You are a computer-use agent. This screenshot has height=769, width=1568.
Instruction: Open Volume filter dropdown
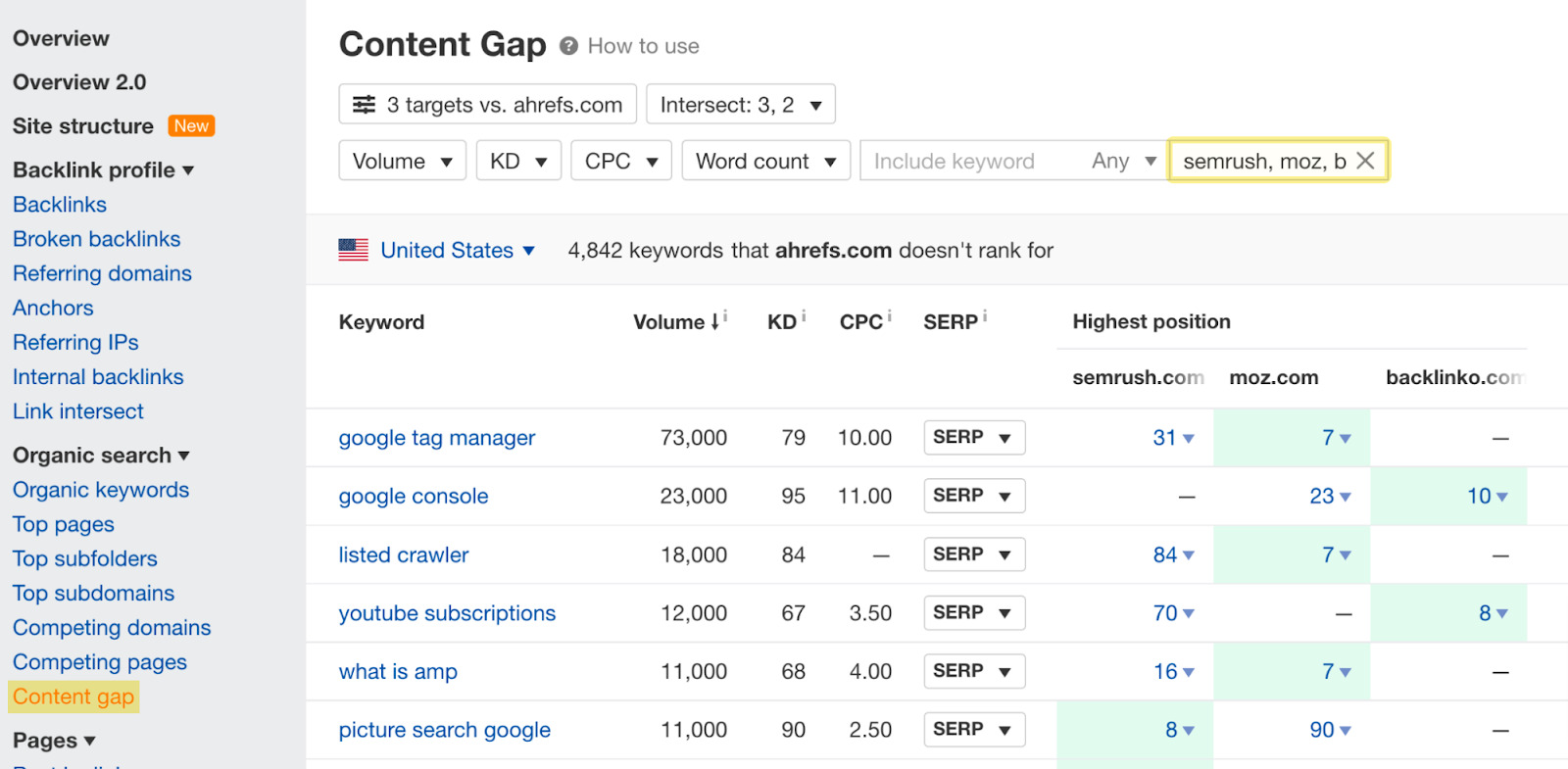pyautogui.click(x=403, y=161)
